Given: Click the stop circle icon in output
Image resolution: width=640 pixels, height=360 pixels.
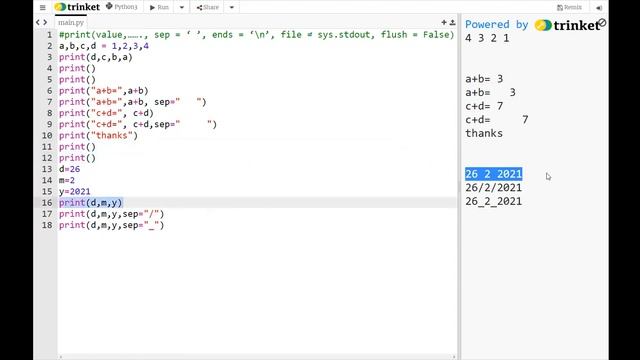Looking at the screenshot, I should 602,23.
